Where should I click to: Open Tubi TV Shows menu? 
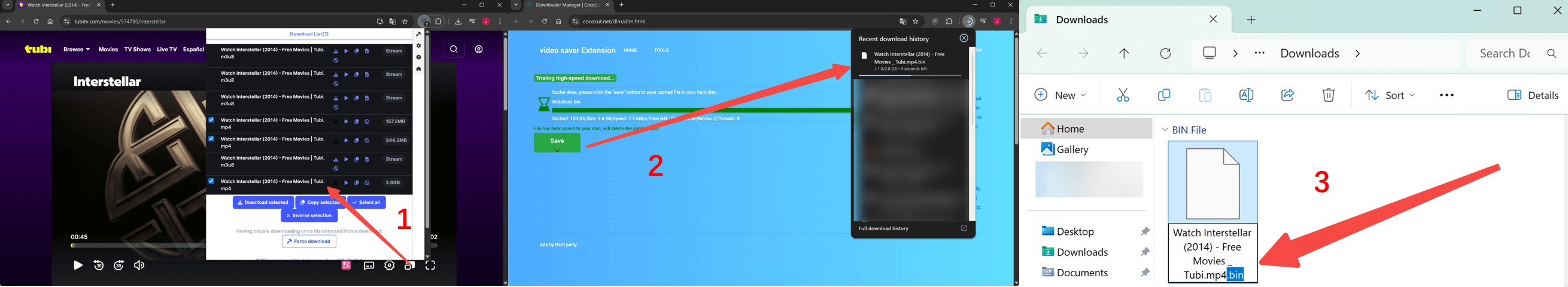[138, 50]
